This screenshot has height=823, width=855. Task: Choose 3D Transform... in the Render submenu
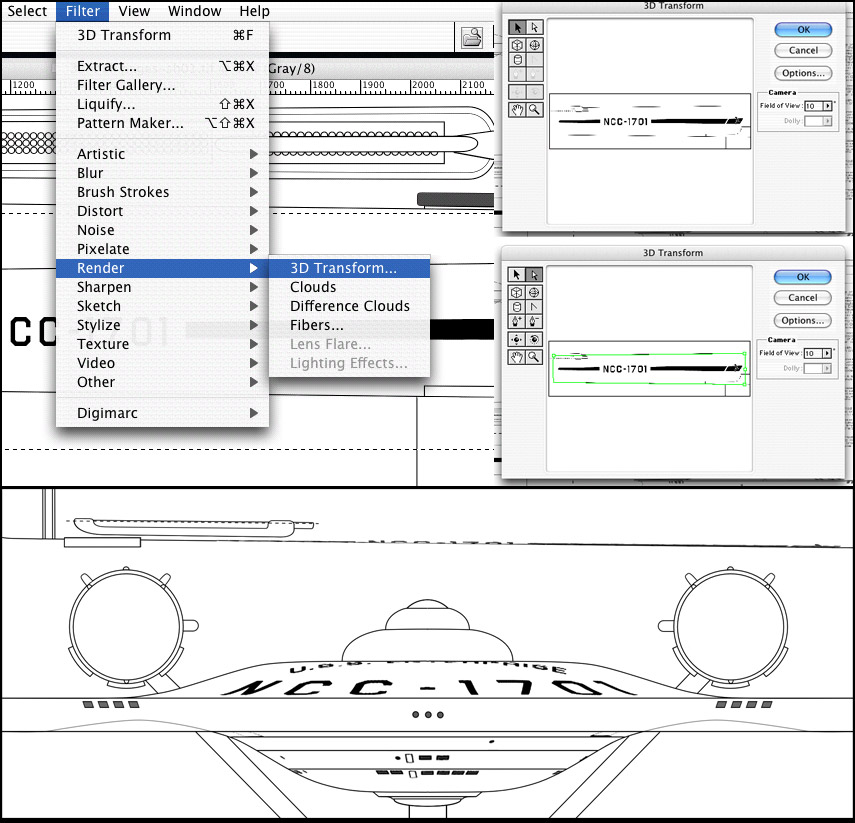[x=350, y=268]
